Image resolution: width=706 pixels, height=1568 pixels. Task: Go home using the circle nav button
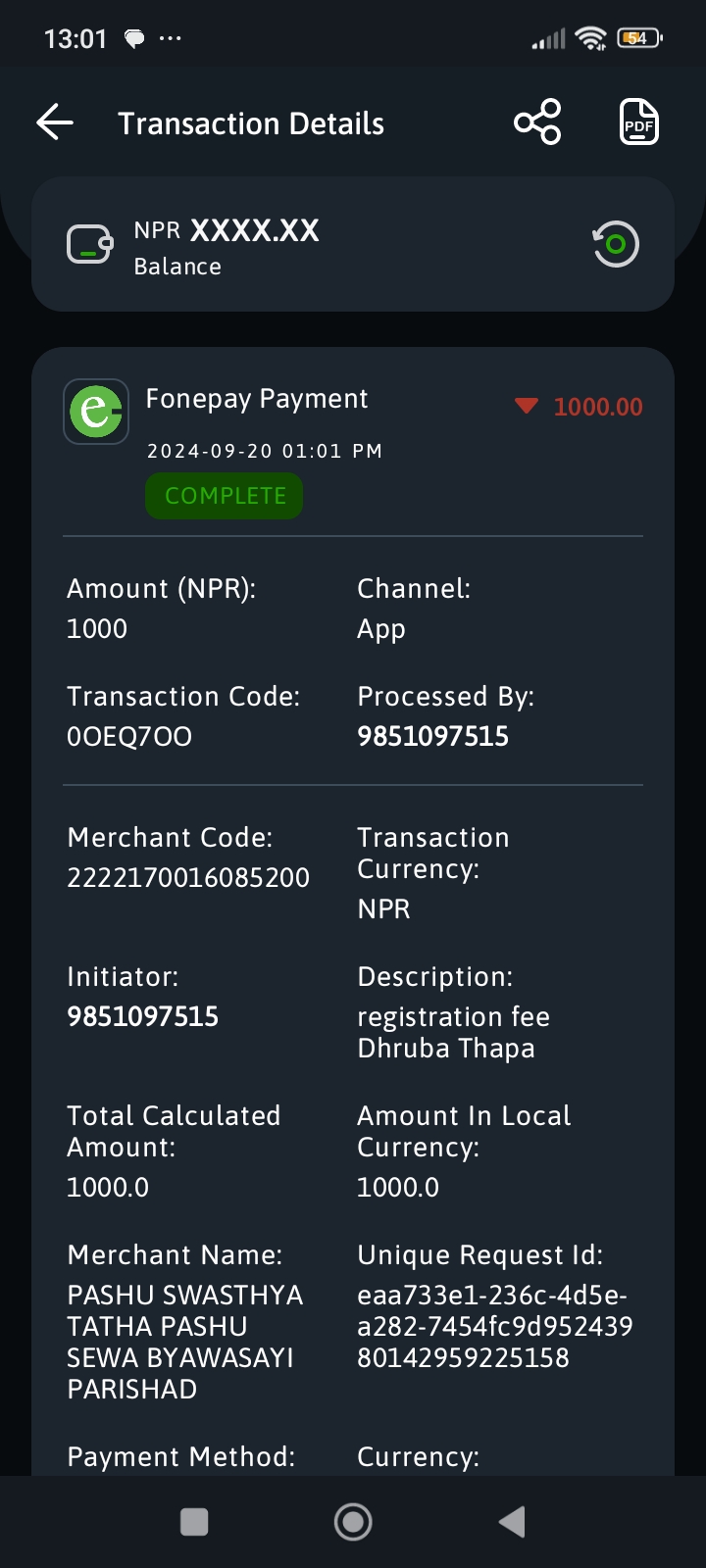pos(353,1522)
